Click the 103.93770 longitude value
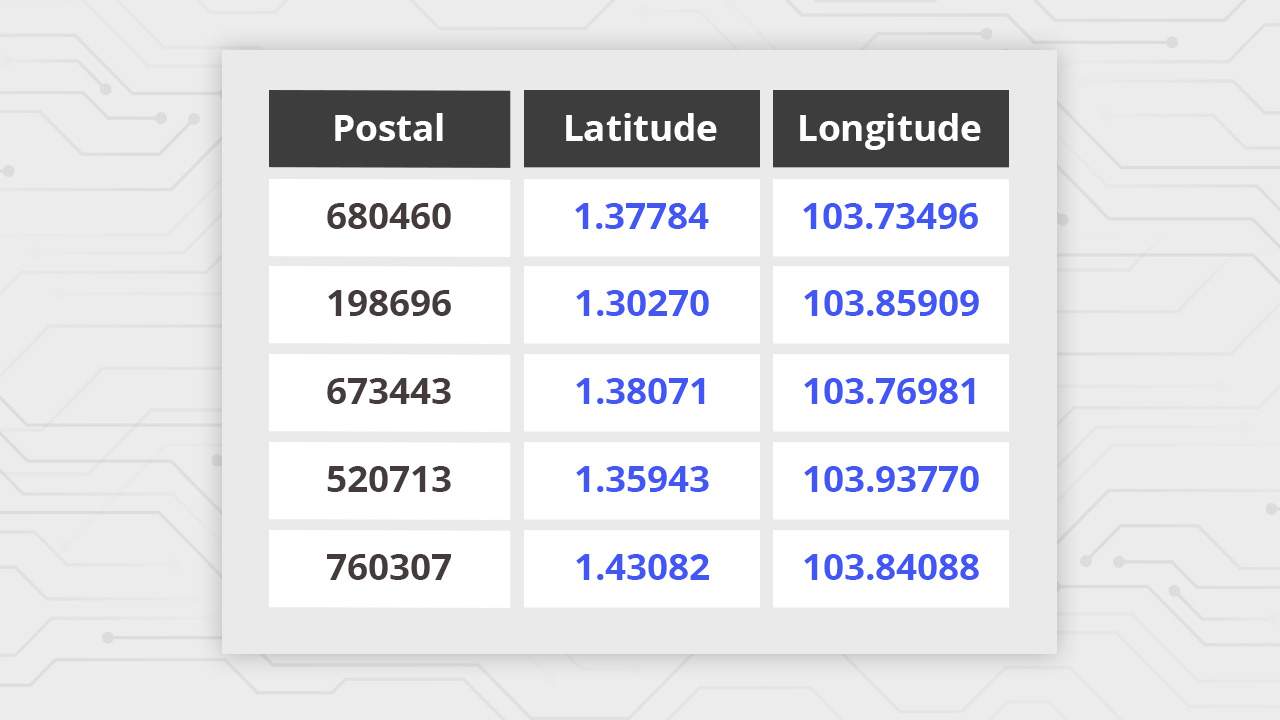This screenshot has width=1280, height=720. 890,480
